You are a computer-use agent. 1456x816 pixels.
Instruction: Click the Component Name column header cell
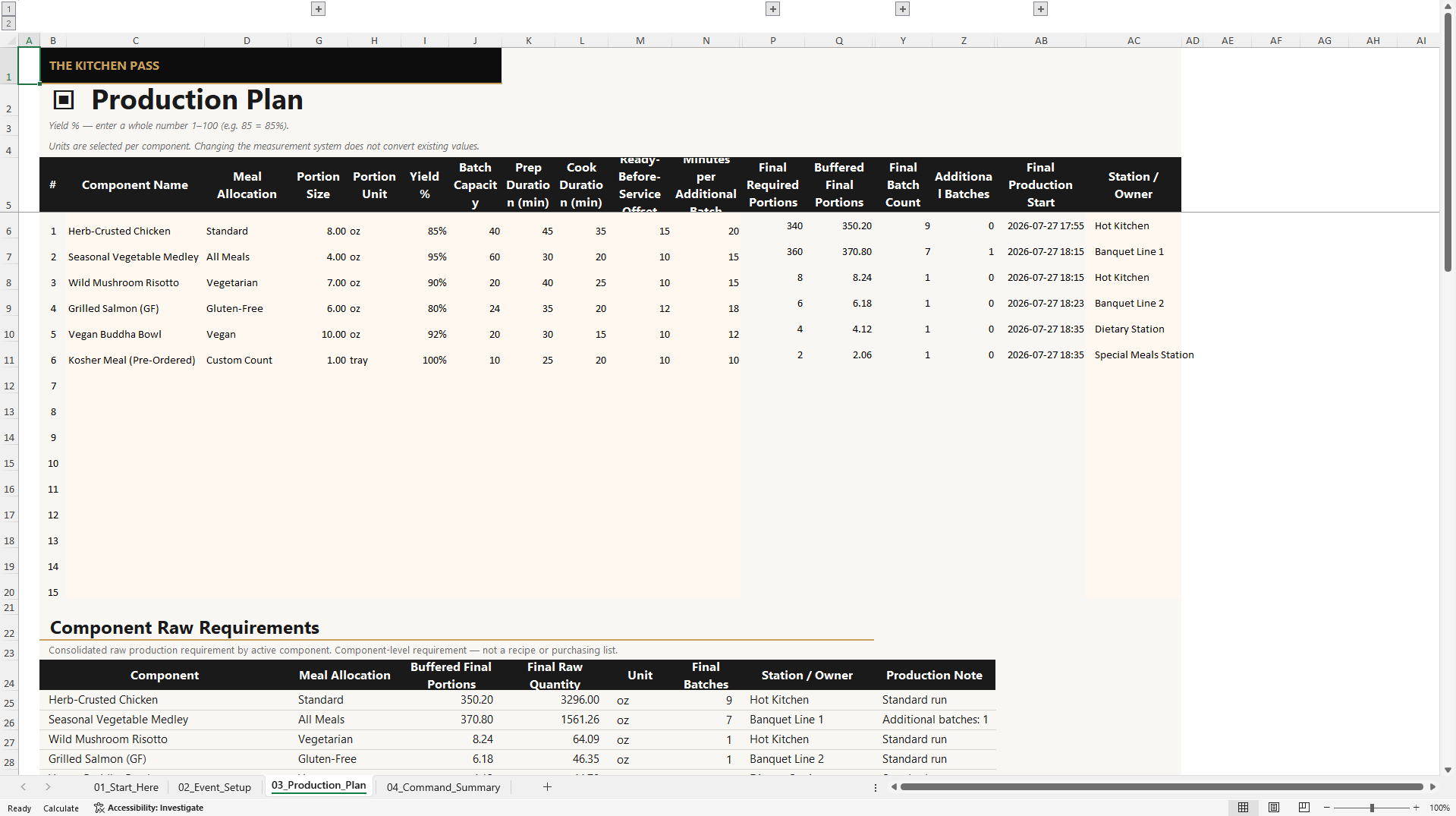[x=134, y=184]
